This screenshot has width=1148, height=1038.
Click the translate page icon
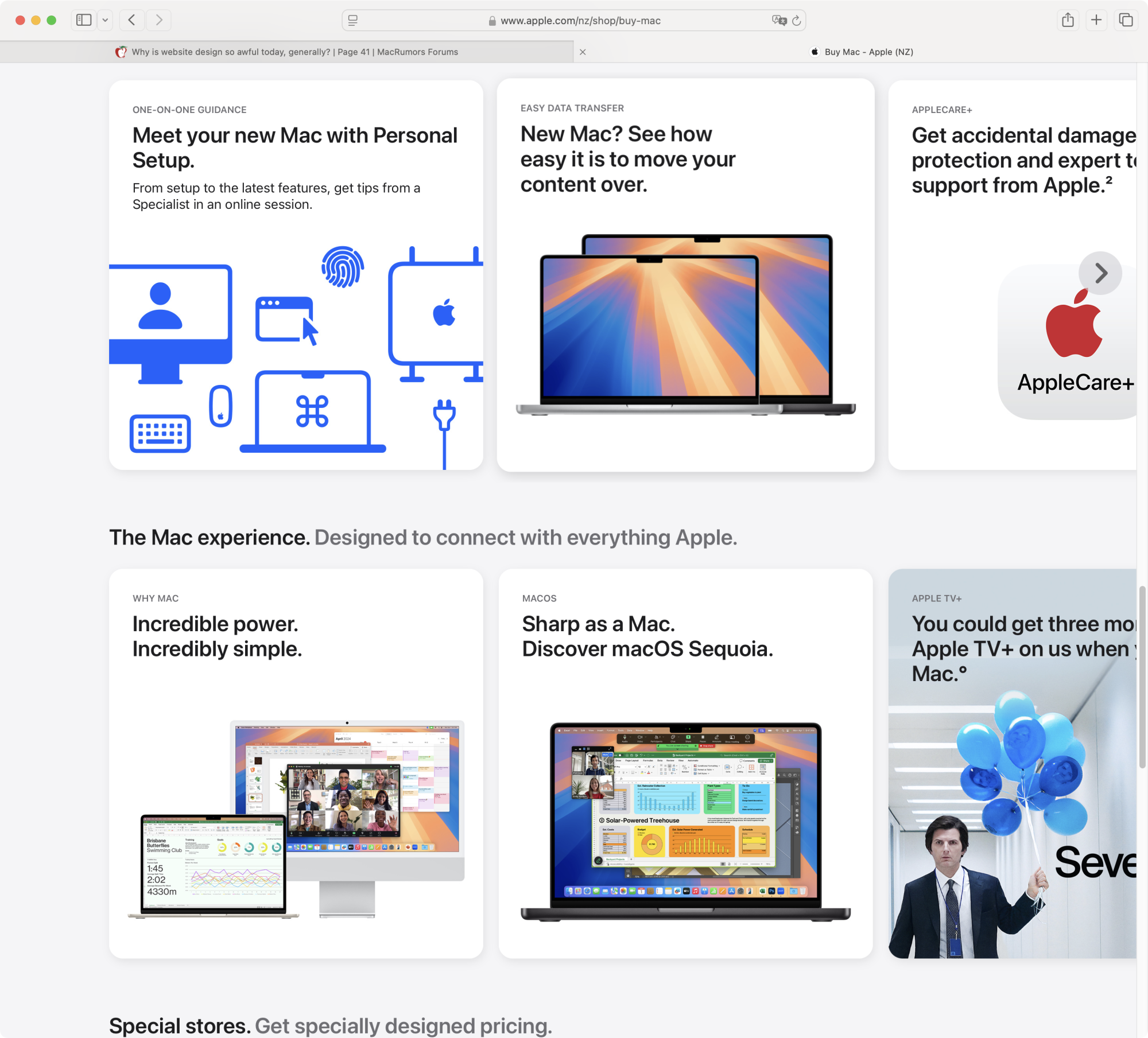[x=779, y=21]
